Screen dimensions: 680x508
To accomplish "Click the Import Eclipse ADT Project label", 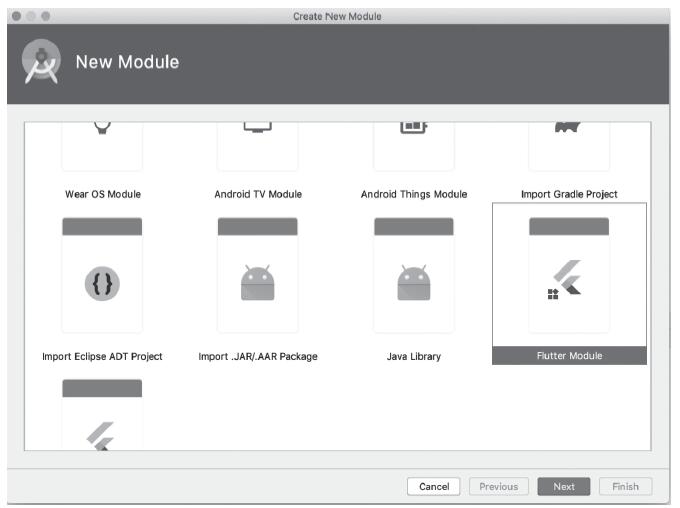I will [102, 356].
